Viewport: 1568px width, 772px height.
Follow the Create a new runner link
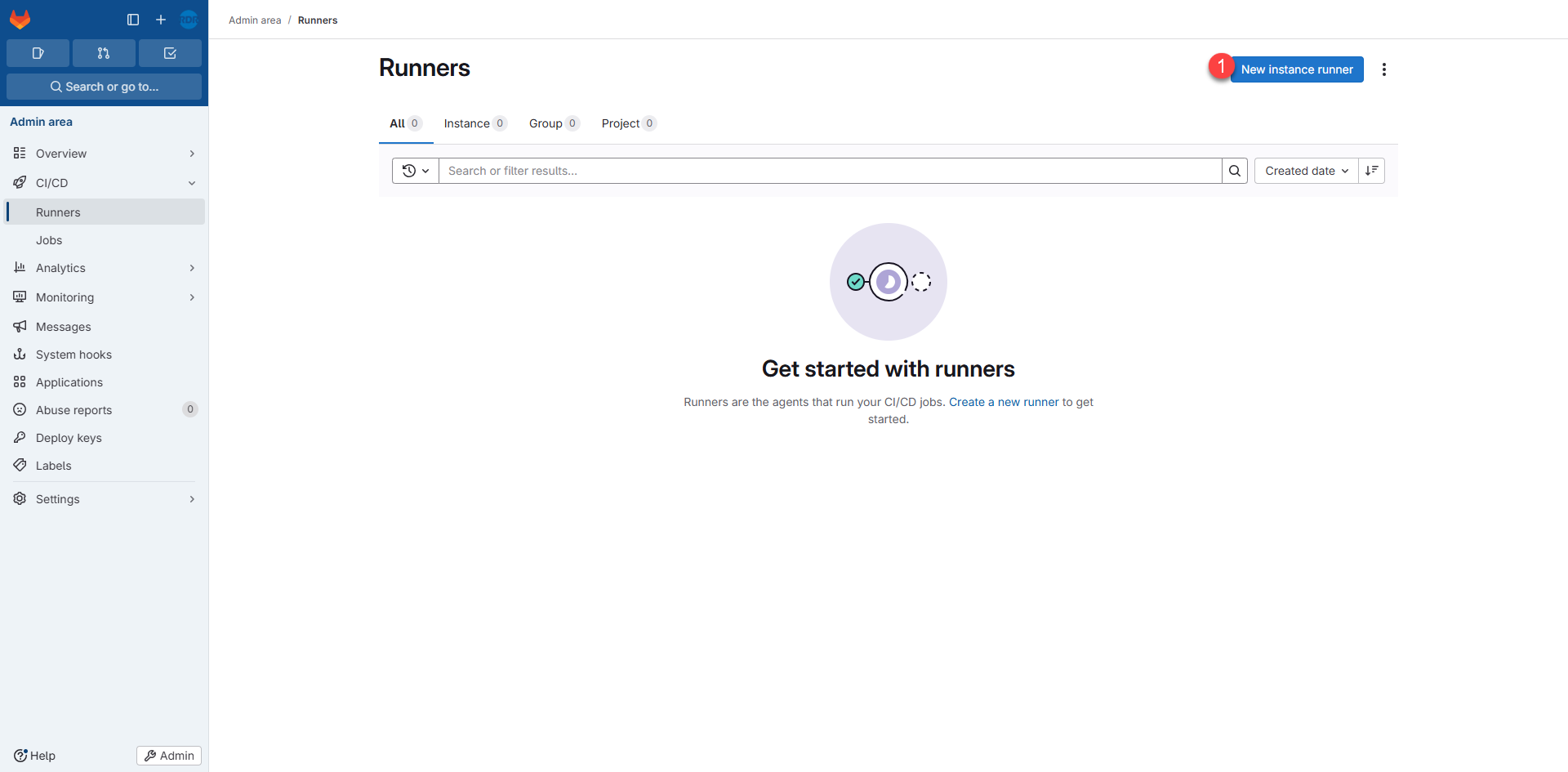(x=1003, y=402)
